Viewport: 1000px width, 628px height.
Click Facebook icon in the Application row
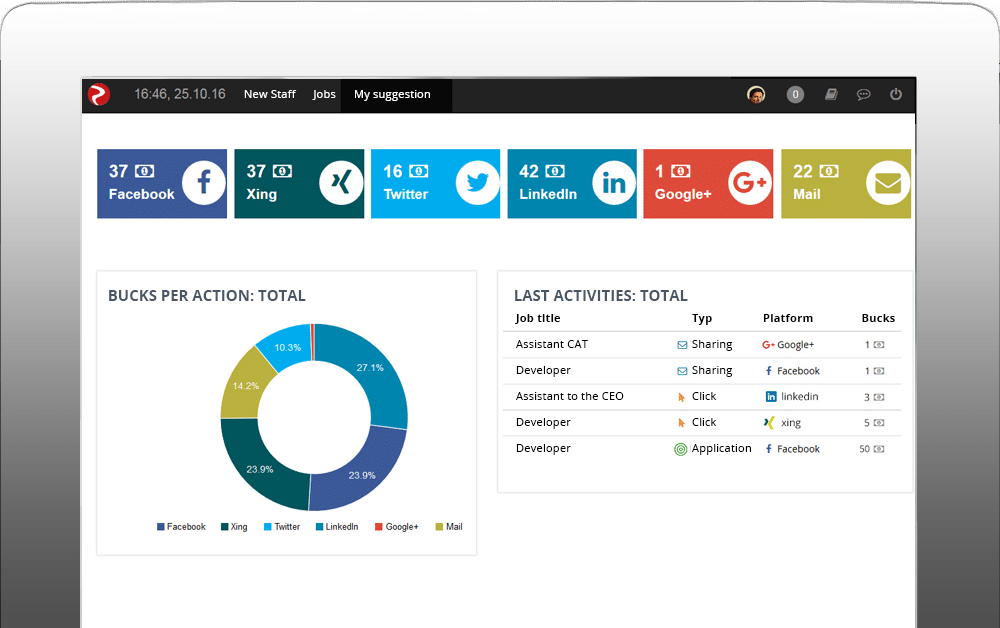[769, 449]
